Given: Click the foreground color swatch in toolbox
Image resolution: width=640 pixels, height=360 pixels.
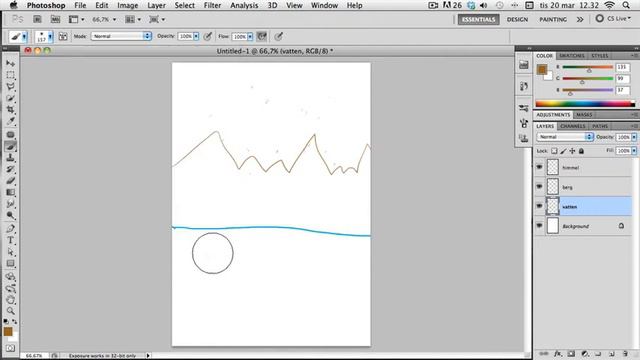Looking at the screenshot, I should 8,331.
